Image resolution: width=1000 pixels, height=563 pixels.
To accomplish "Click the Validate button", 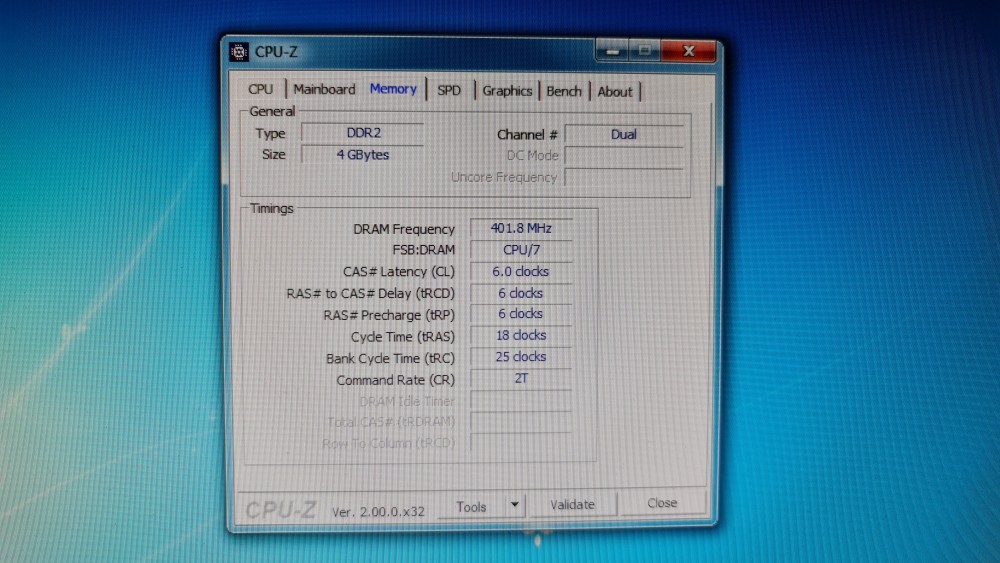I will (573, 504).
